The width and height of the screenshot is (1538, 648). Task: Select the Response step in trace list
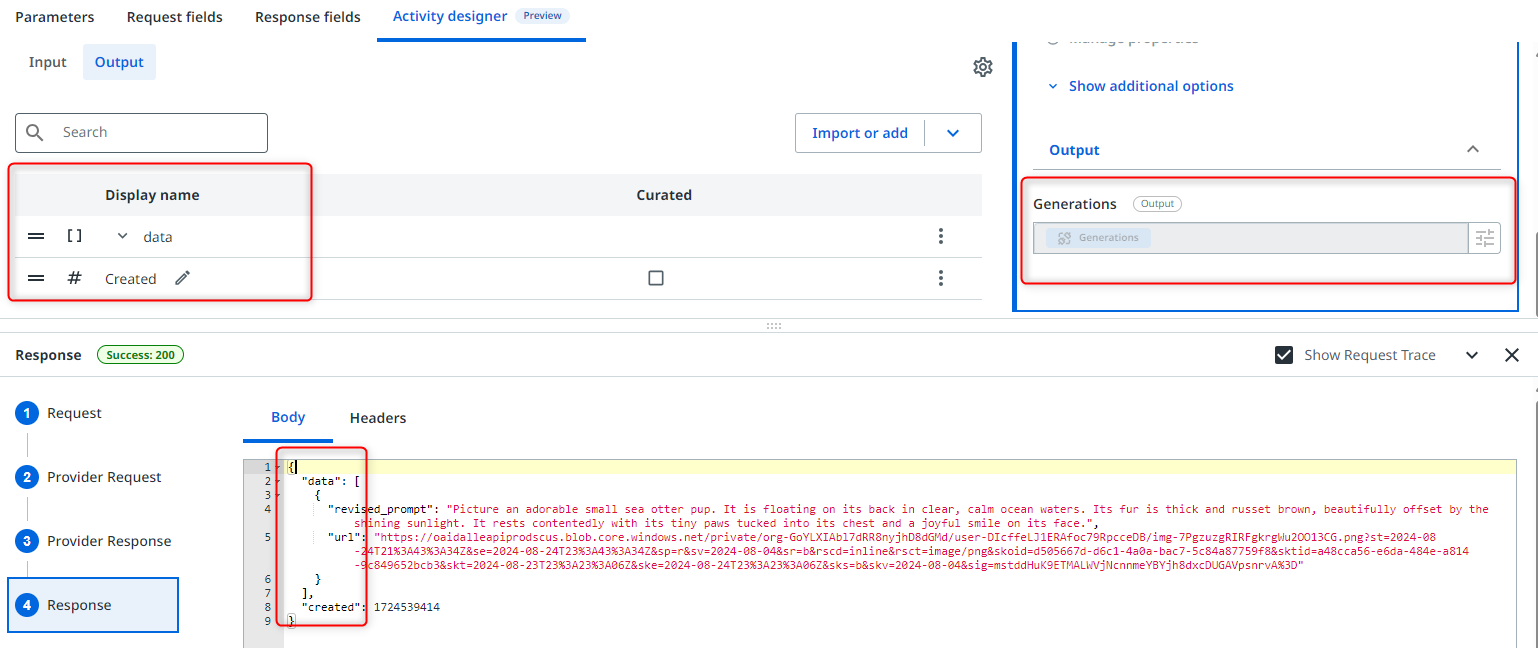pos(93,605)
